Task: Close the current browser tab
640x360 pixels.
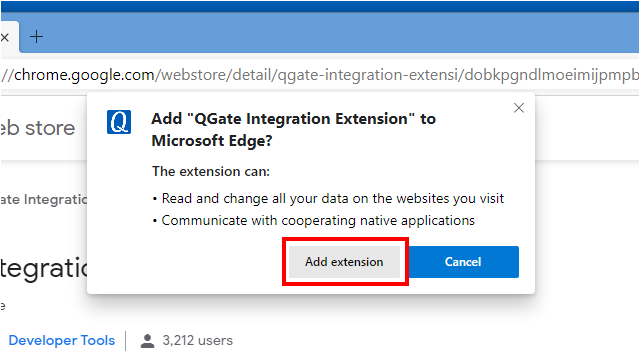Action: [5, 38]
